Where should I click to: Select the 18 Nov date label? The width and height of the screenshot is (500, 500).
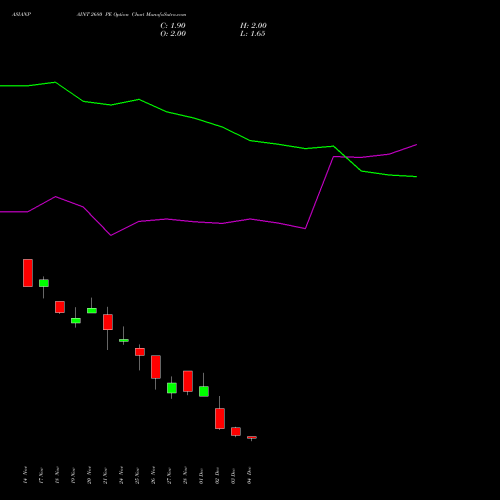point(57,475)
